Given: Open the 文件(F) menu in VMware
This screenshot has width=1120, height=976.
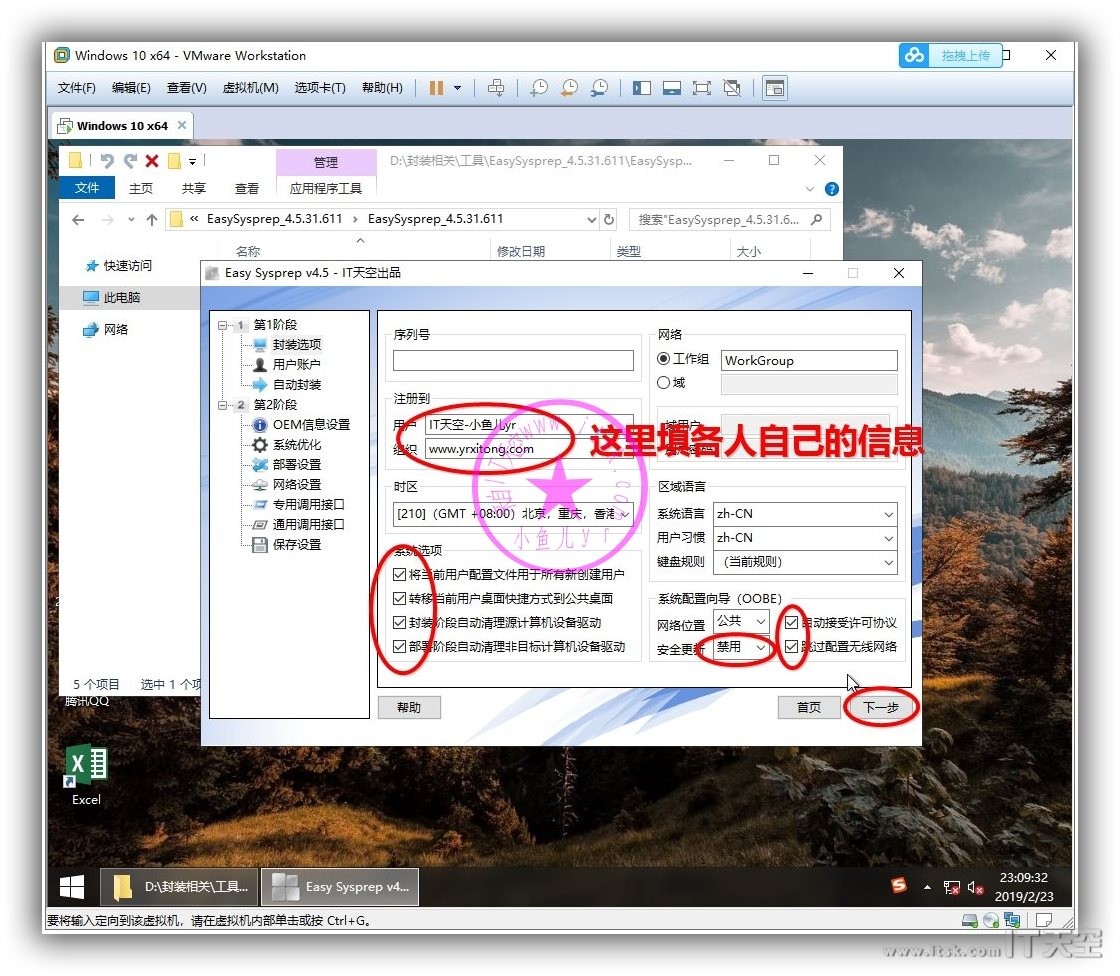Looking at the screenshot, I should pyautogui.click(x=76, y=88).
